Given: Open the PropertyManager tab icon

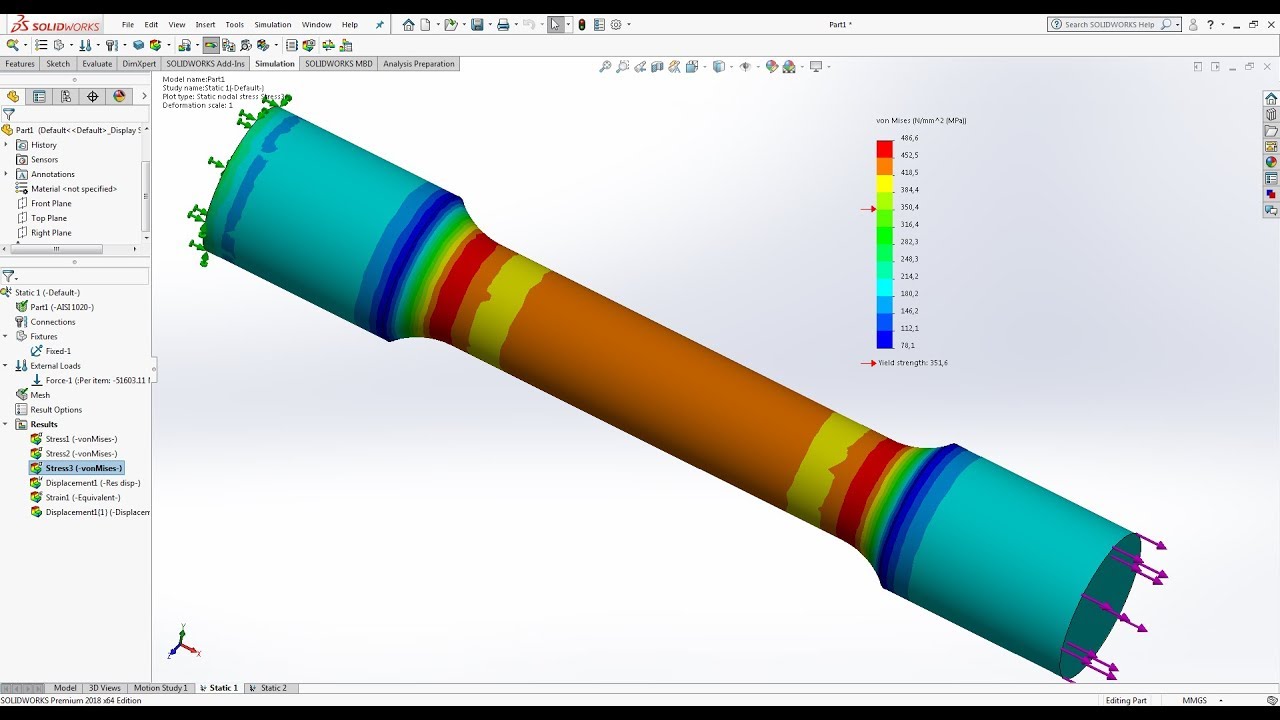Looking at the screenshot, I should 39,96.
